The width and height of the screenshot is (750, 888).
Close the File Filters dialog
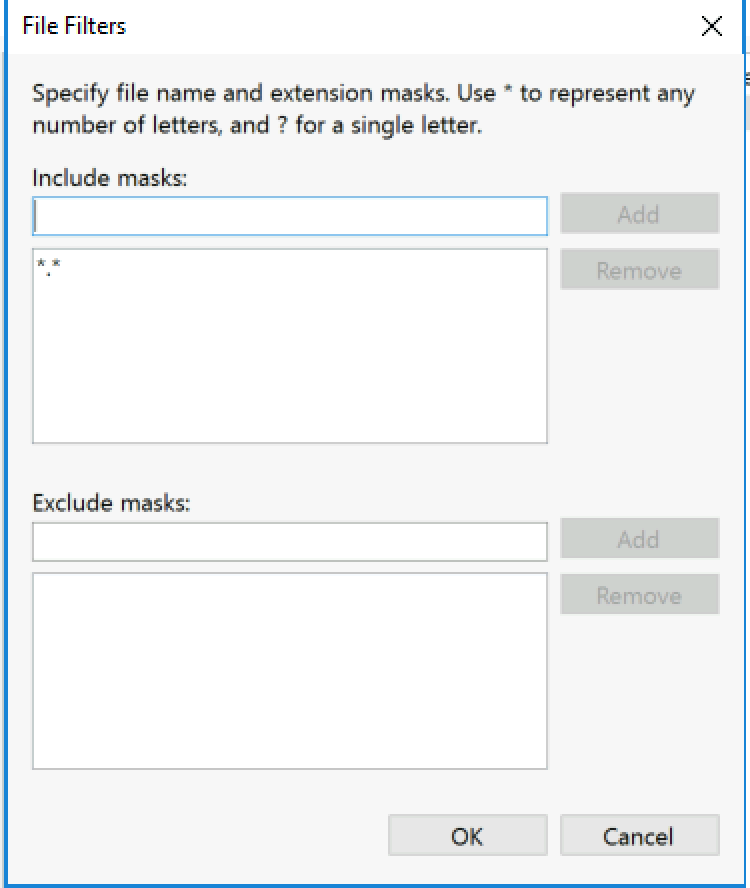(x=711, y=26)
